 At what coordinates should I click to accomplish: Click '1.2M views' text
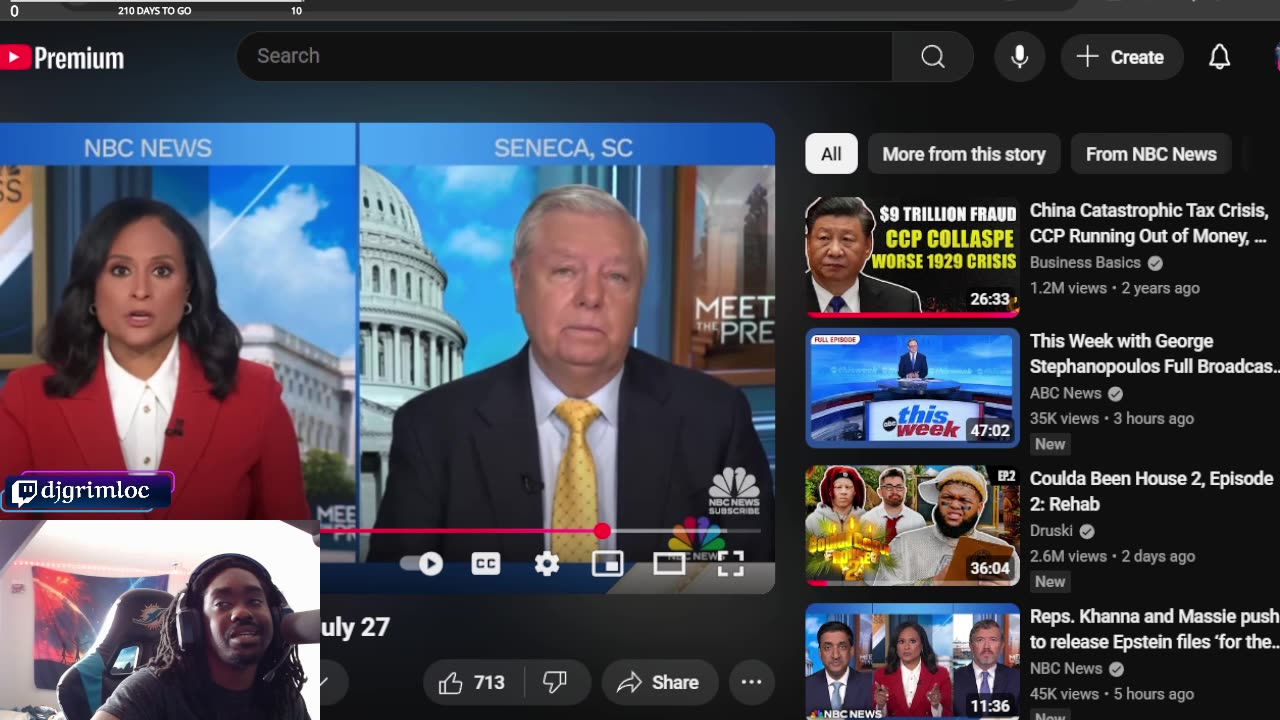coord(1068,288)
